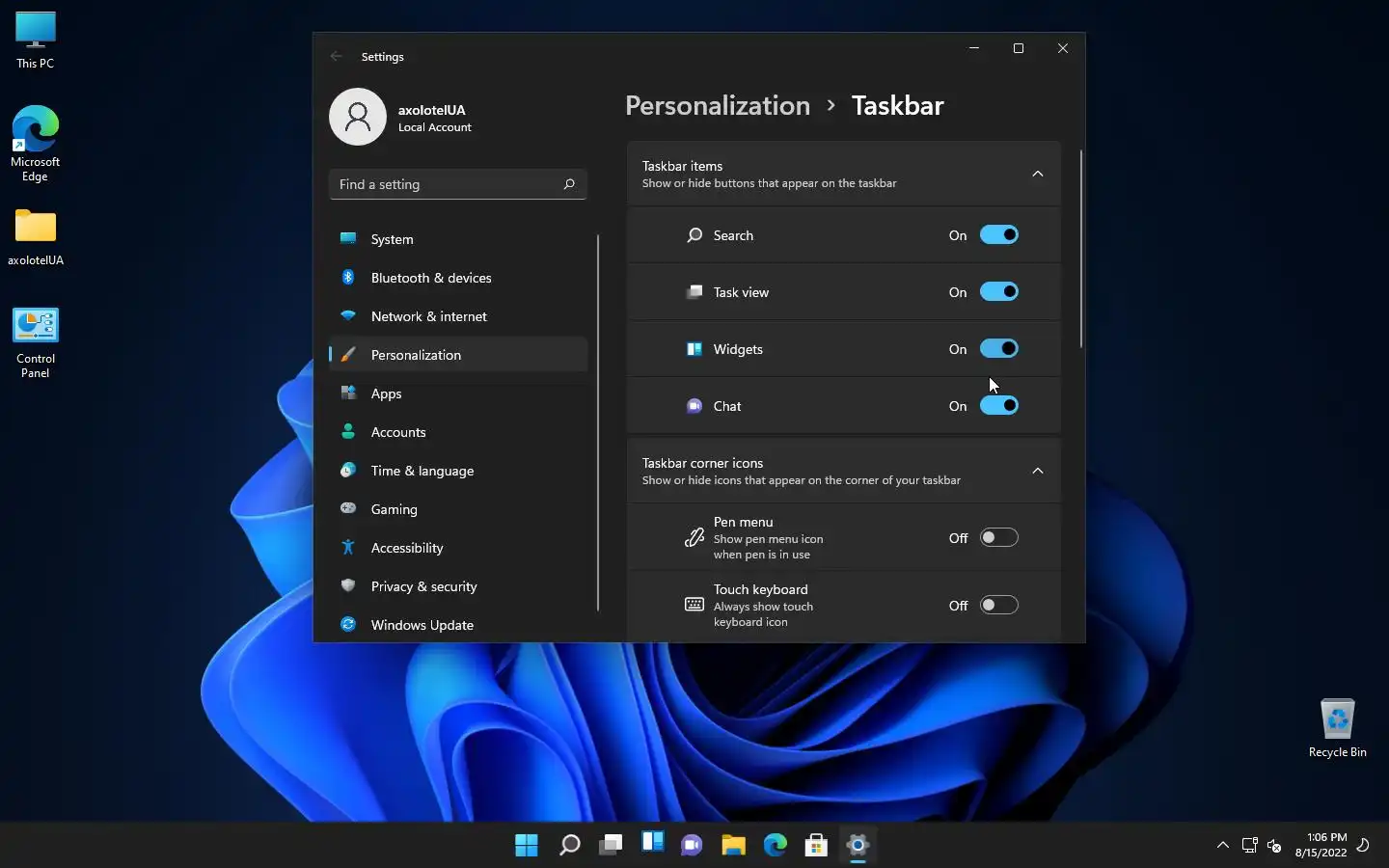The height and width of the screenshot is (868, 1389).
Task: Click the sidebar navigation scrollbar
Action: (598, 421)
